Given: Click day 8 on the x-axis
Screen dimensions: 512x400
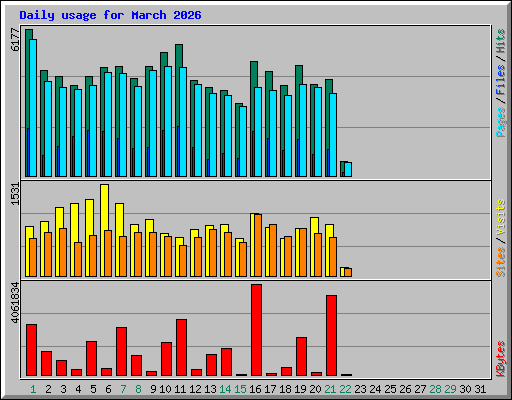Looking at the screenshot, I should pos(138,389).
